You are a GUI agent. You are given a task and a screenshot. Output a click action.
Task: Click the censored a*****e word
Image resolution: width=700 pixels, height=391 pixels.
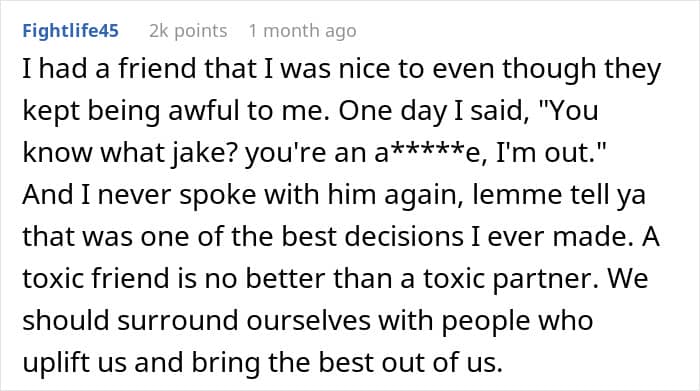pos(429,153)
